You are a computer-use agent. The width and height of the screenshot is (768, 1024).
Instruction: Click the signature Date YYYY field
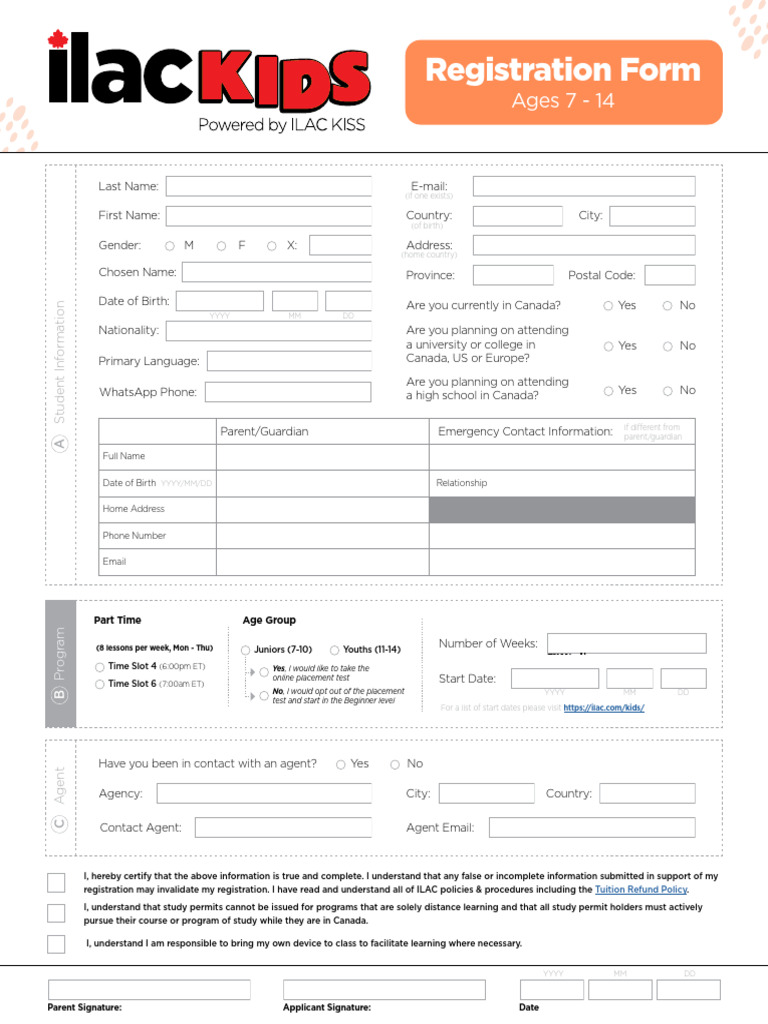[552, 989]
